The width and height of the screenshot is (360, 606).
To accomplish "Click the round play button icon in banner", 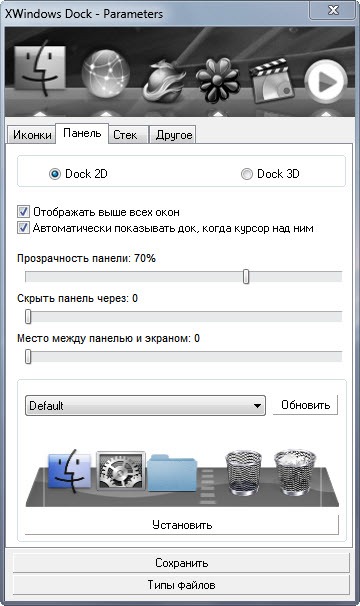I will (326, 81).
